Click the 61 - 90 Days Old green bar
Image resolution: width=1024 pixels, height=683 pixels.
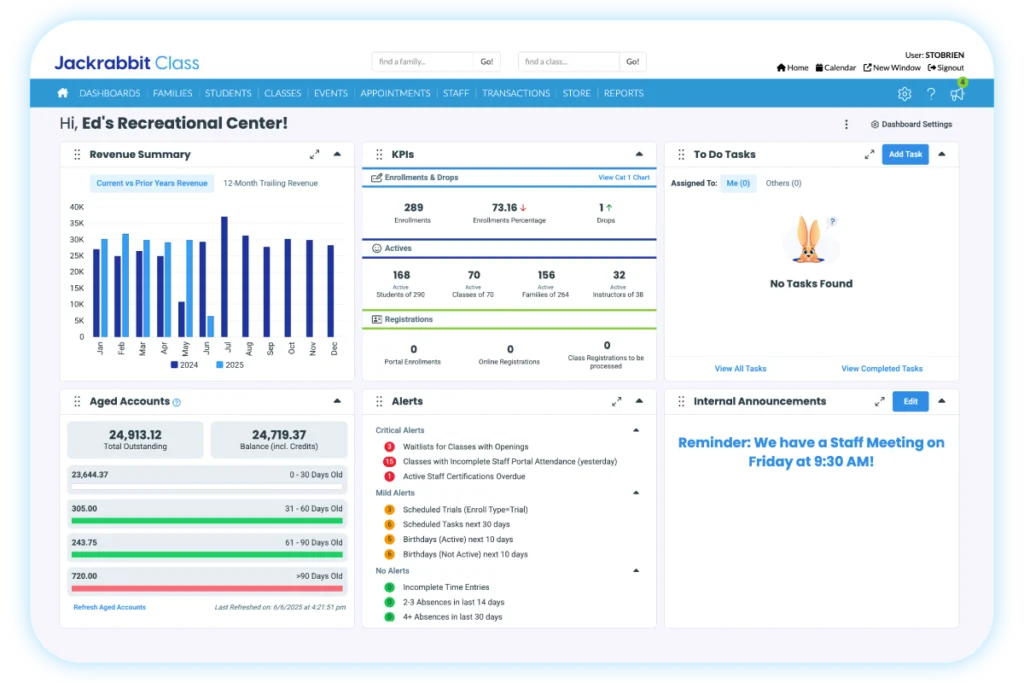pyautogui.click(x=207, y=555)
